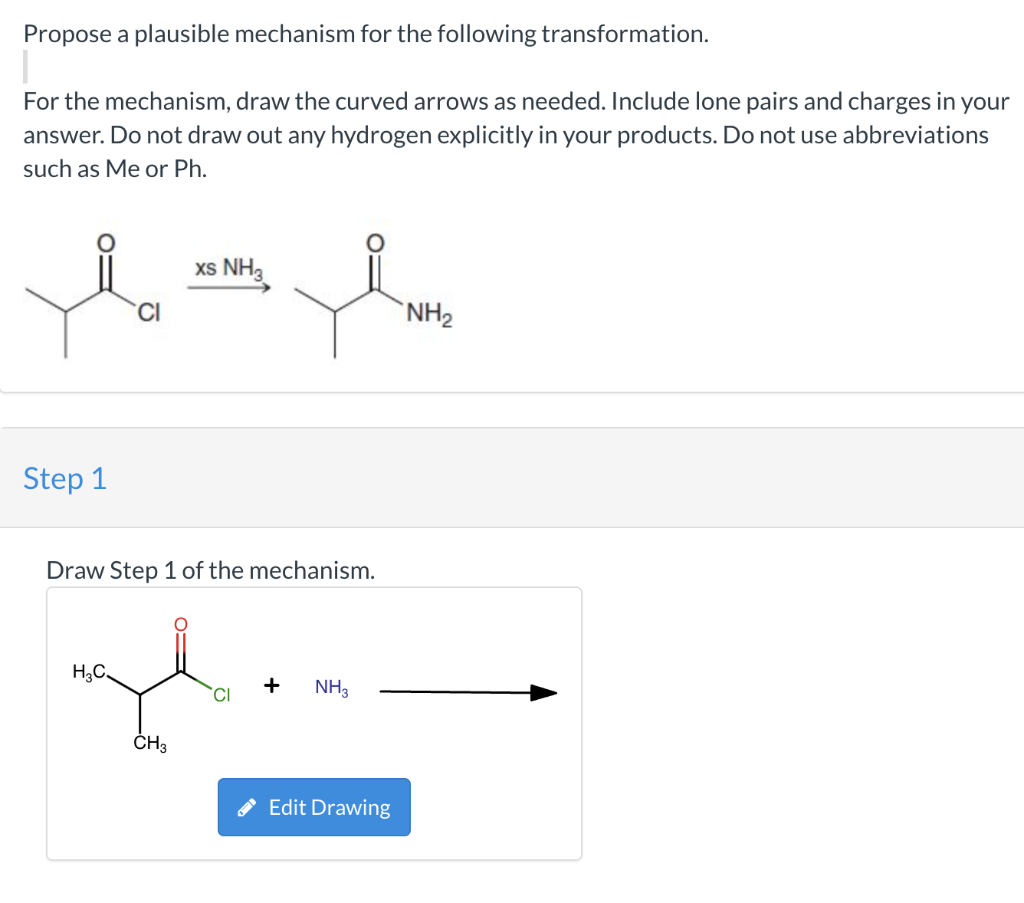The image size is (1024, 903).
Task: Click the Edit Drawing button
Action: 314,807
